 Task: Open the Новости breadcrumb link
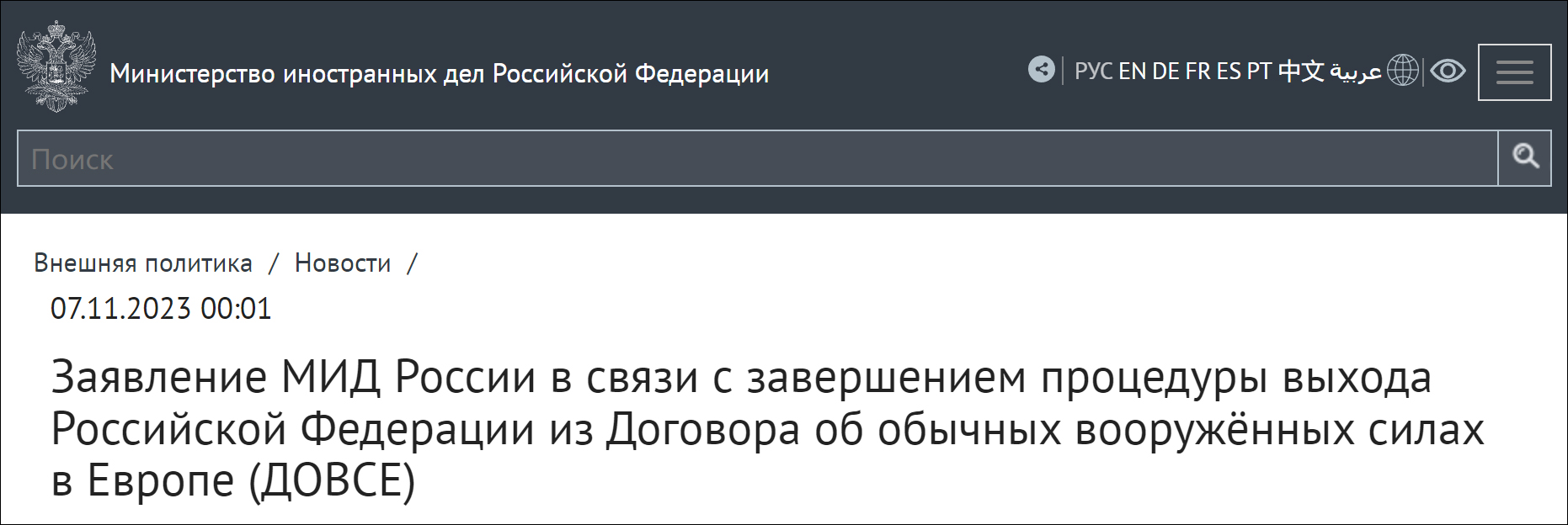pyautogui.click(x=343, y=263)
